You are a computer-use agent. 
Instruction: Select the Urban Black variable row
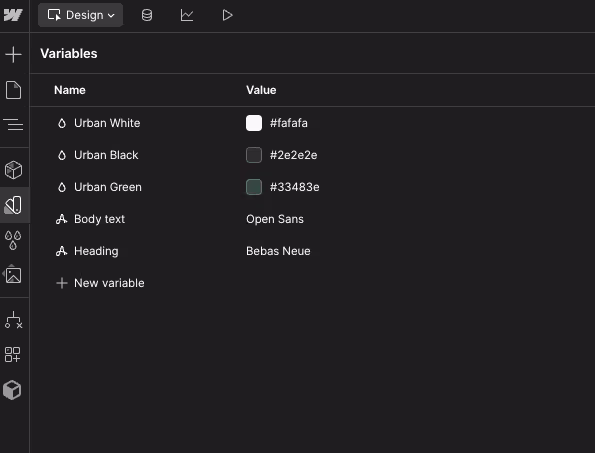(x=312, y=155)
